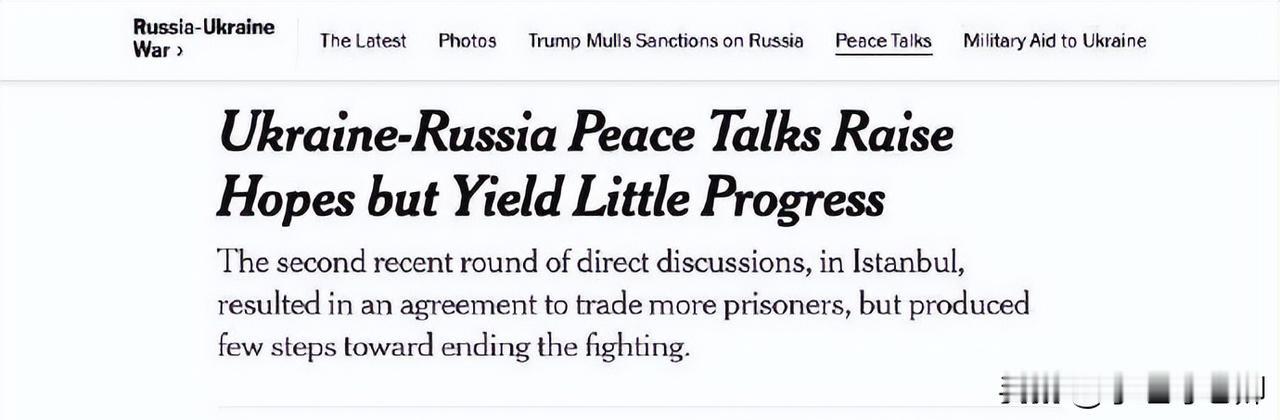
Task: Switch to the Photos tab
Action: pos(467,41)
